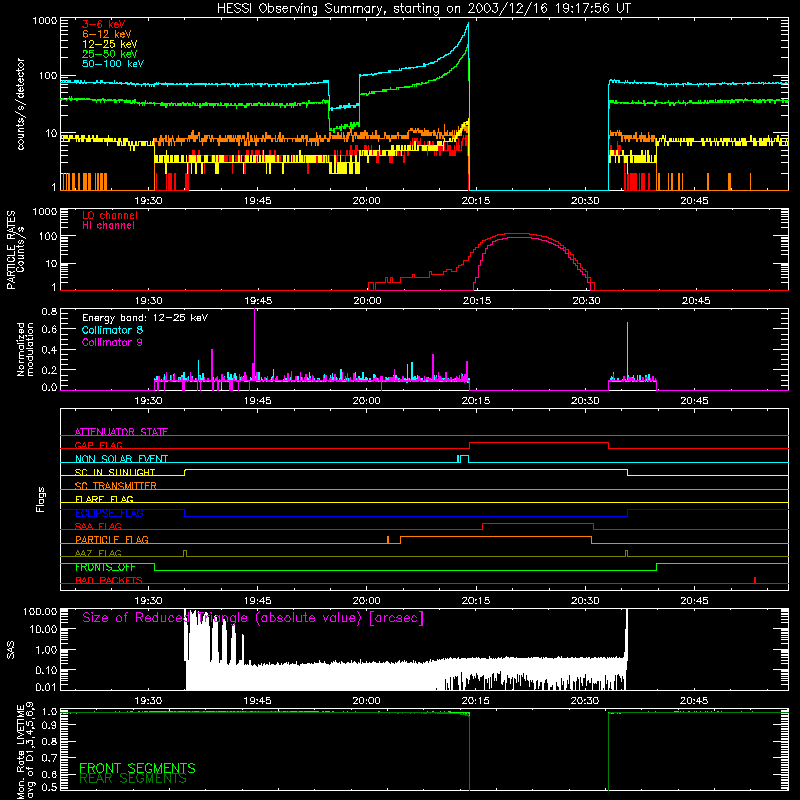The width and height of the screenshot is (800, 800).
Task: Click the 'SC IN SUNLIGHT' flag label
Action: click(115, 472)
